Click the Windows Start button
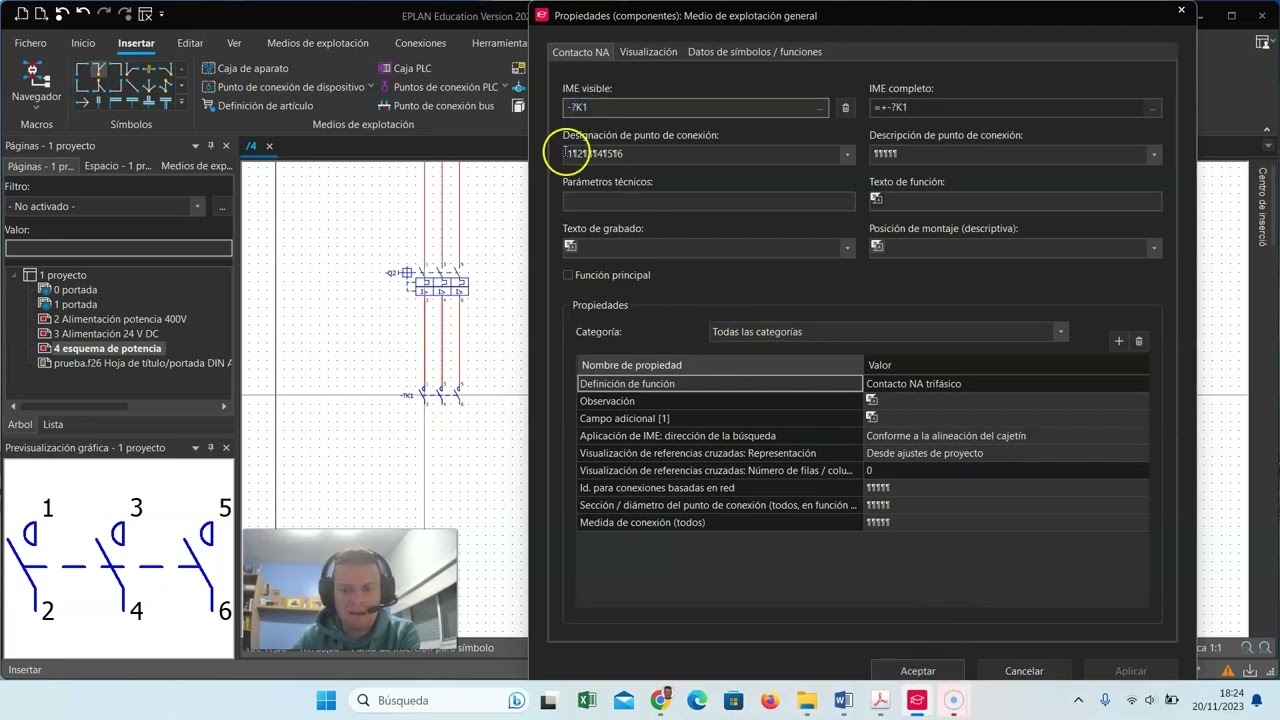 pos(326,700)
